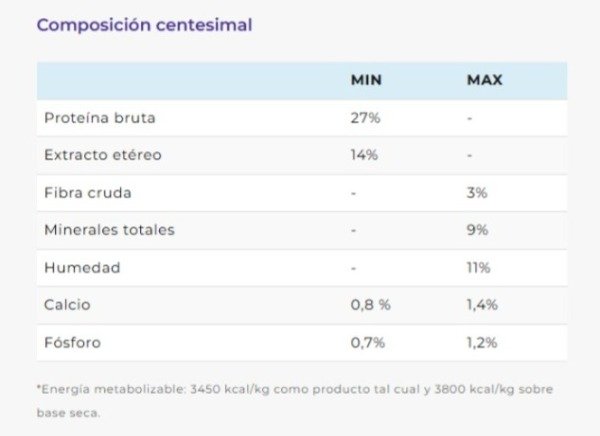Select the "Humedad" row label
Screen dimensions: 600x436
click(82, 267)
